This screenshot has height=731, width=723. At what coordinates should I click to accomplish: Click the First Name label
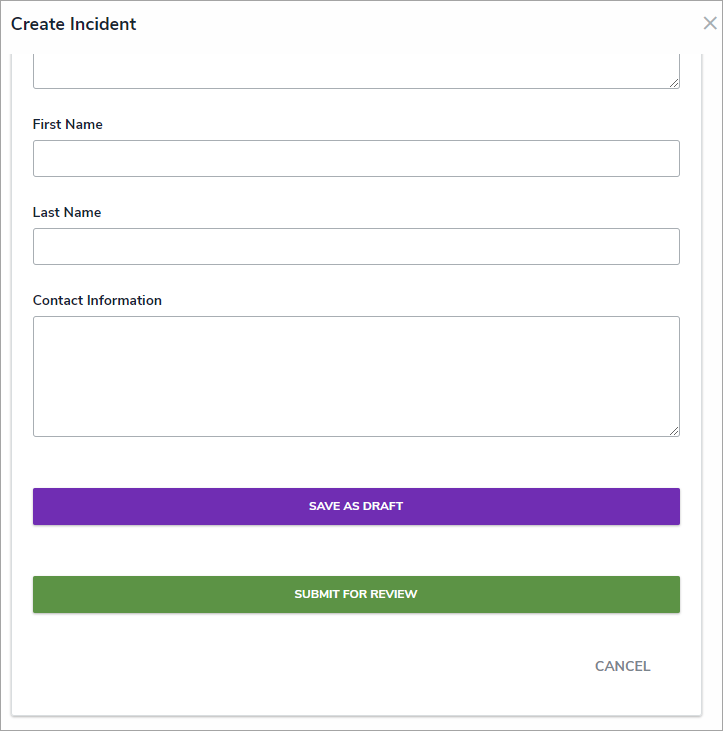point(68,125)
